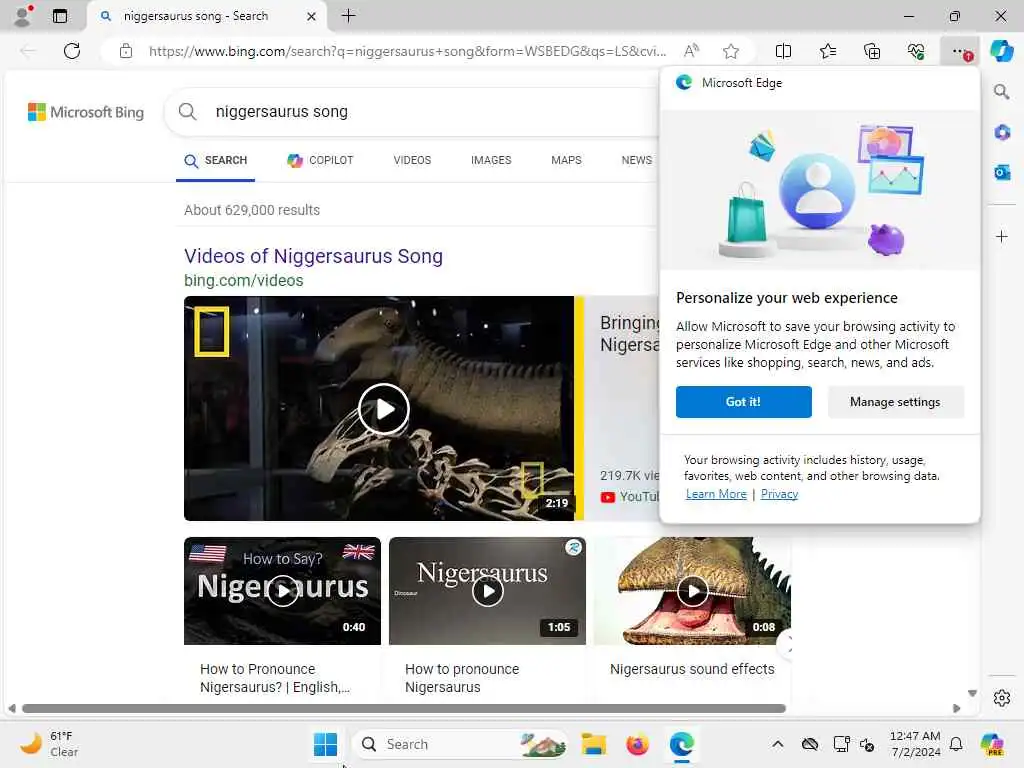Click the scroll right arrow

(956, 709)
